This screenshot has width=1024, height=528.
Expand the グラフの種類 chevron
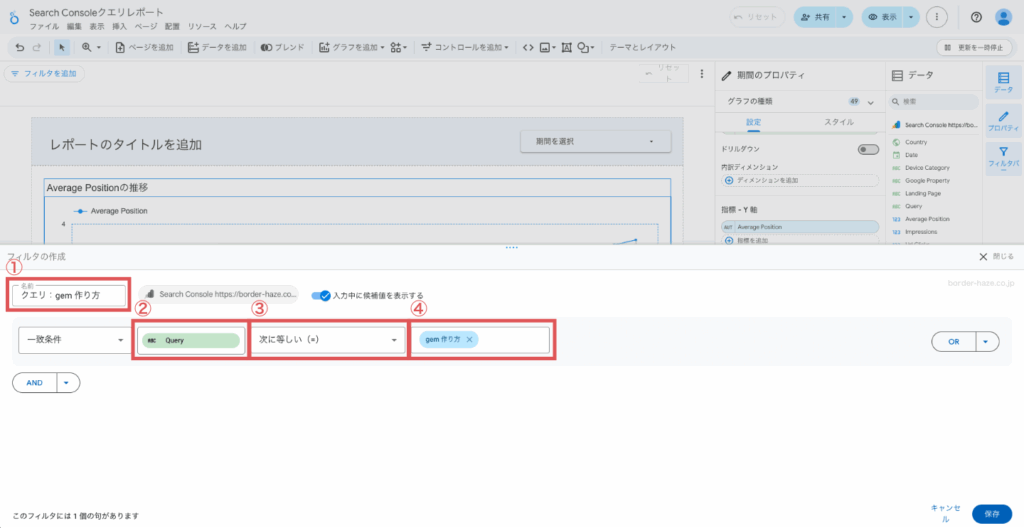click(x=871, y=103)
